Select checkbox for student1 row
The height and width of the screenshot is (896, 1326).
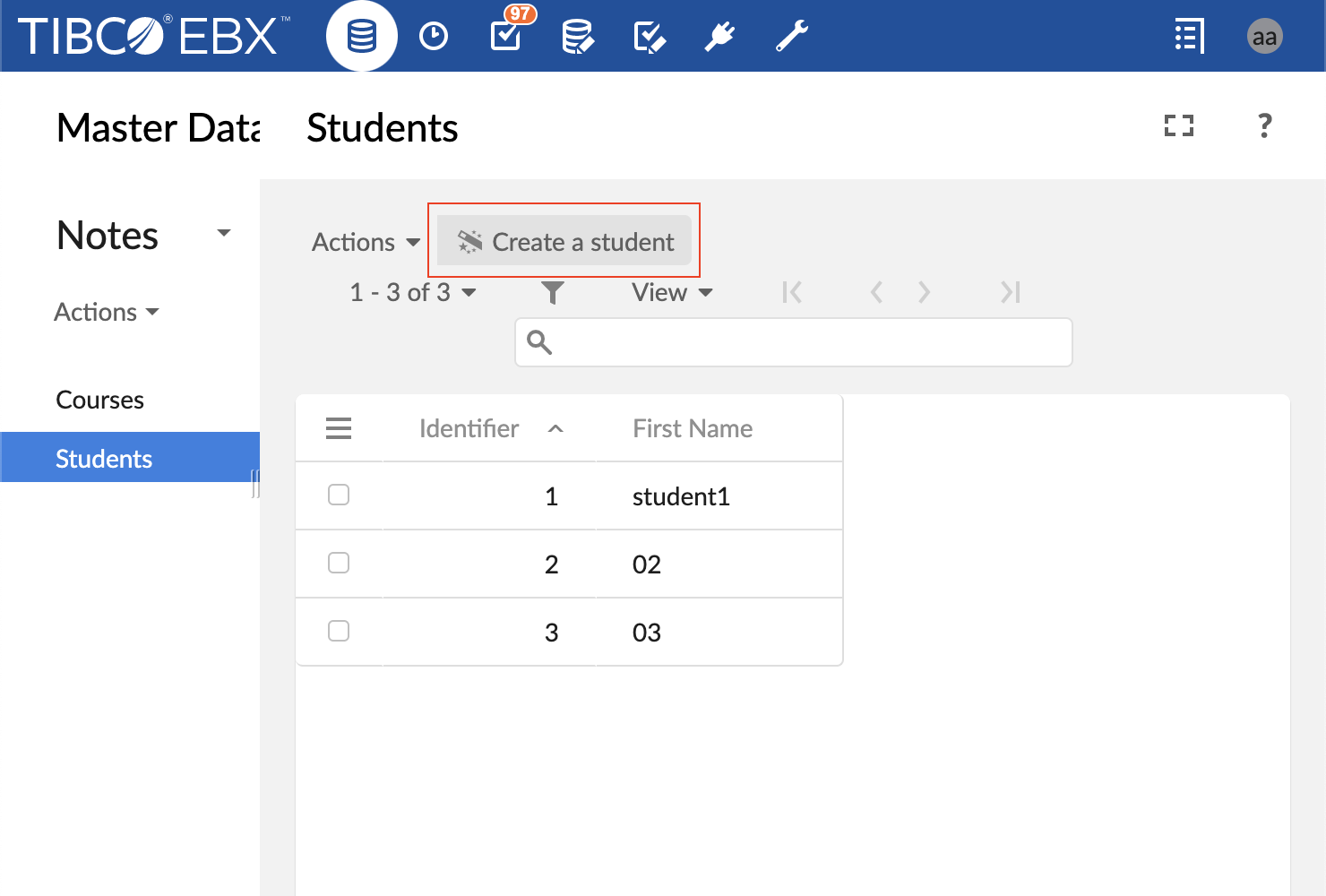(339, 495)
